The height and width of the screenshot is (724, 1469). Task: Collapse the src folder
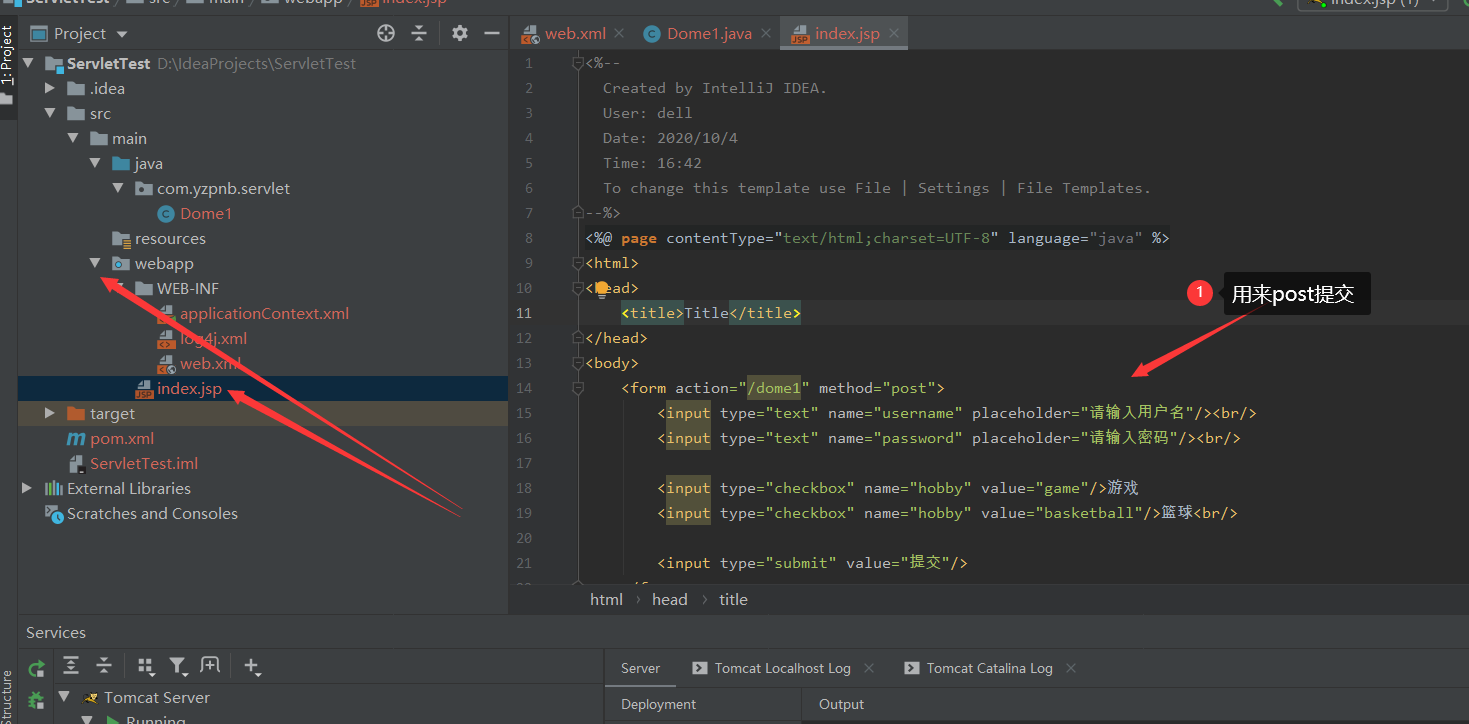(50, 113)
